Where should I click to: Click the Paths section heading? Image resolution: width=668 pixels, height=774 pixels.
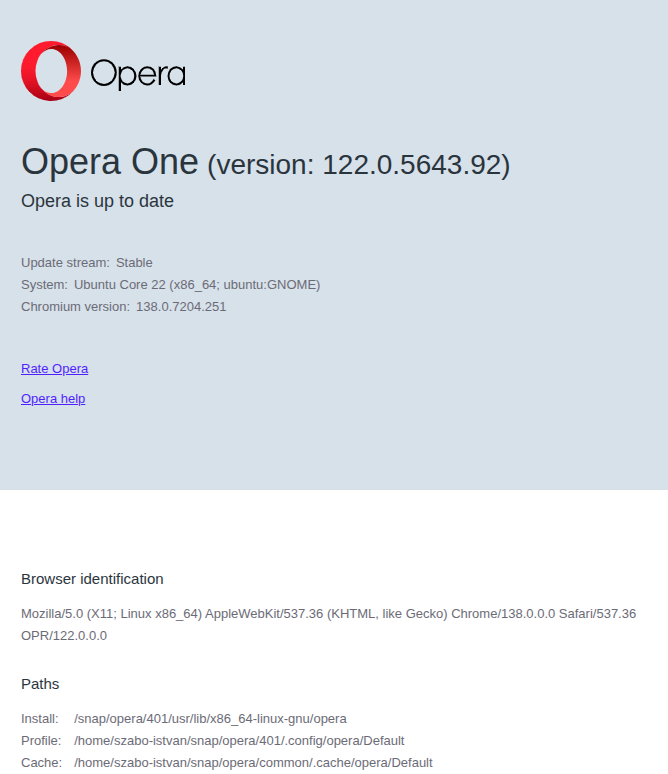coord(40,684)
